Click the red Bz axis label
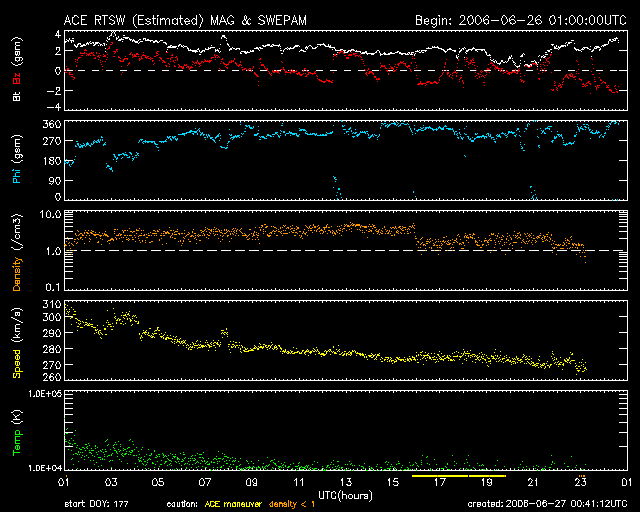The height and width of the screenshot is (512, 640). coord(17,78)
